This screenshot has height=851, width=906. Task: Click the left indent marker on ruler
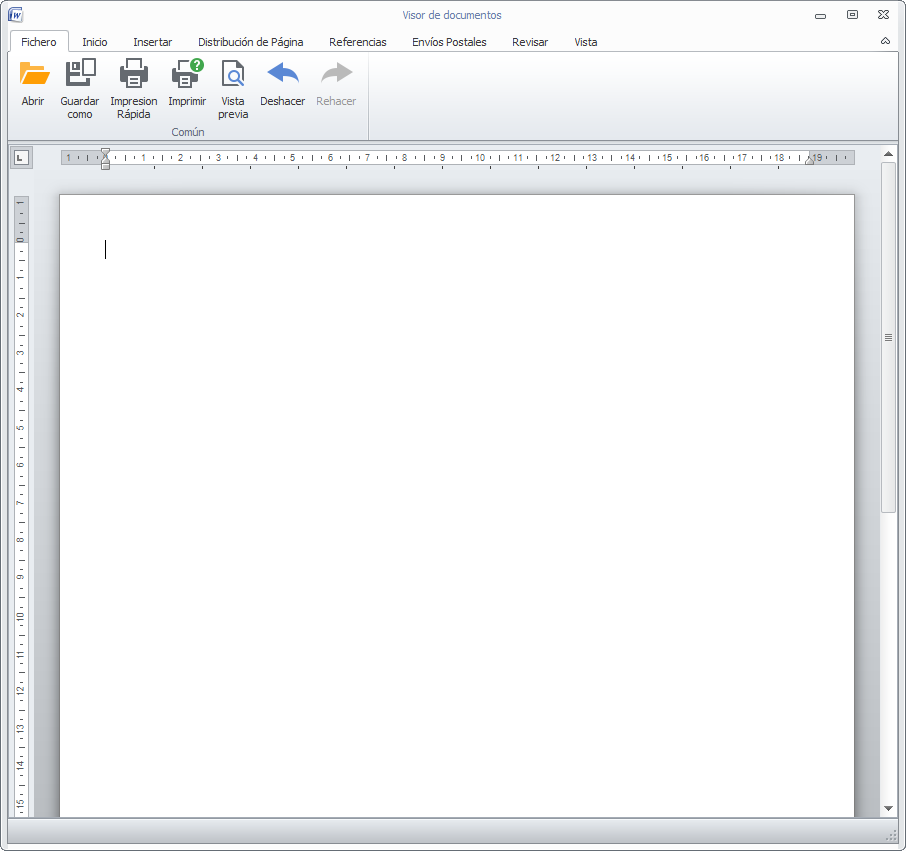pos(105,165)
